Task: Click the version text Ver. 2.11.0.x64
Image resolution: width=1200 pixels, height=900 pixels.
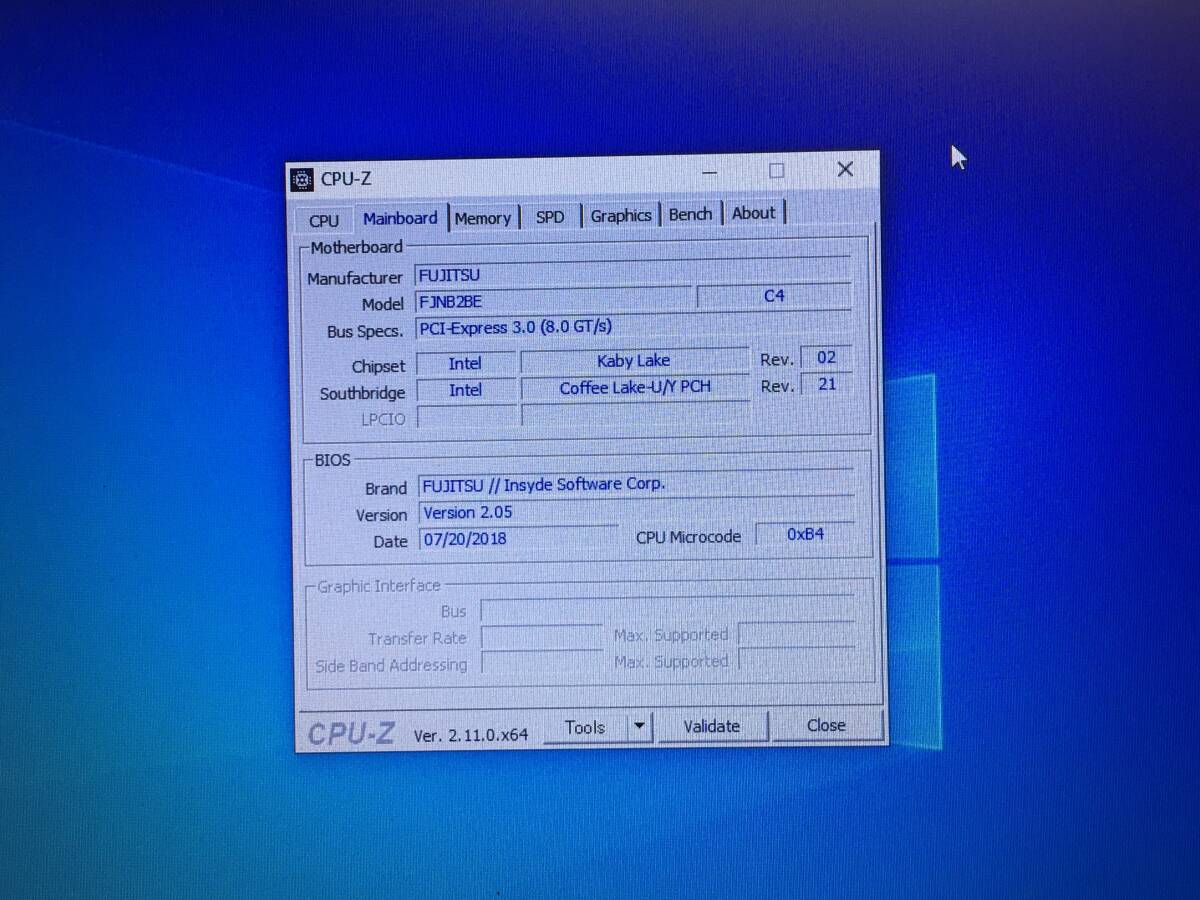Action: pyautogui.click(x=471, y=735)
